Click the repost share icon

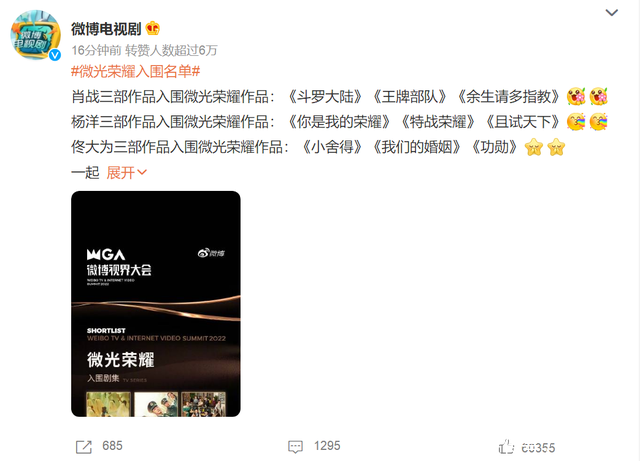pyautogui.click(x=84, y=447)
